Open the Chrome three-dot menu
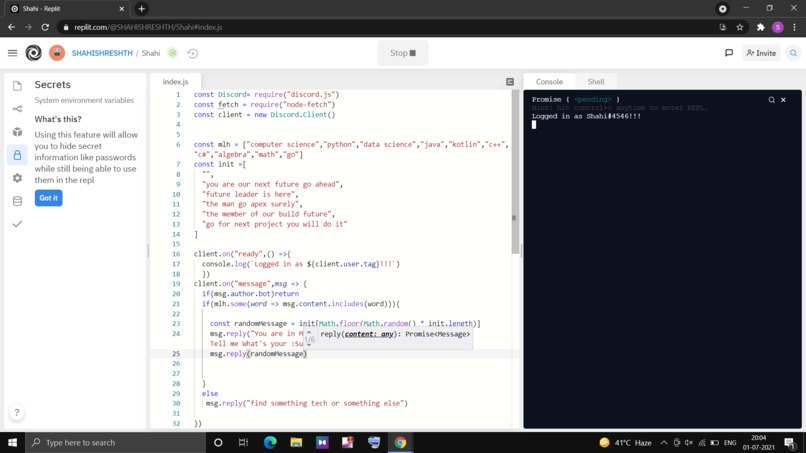The width and height of the screenshot is (806, 453). tap(794, 27)
